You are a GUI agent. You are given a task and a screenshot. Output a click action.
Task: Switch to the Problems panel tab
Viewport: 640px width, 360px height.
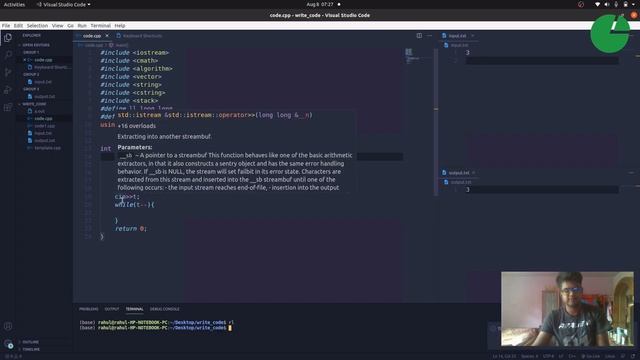[x=89, y=309]
